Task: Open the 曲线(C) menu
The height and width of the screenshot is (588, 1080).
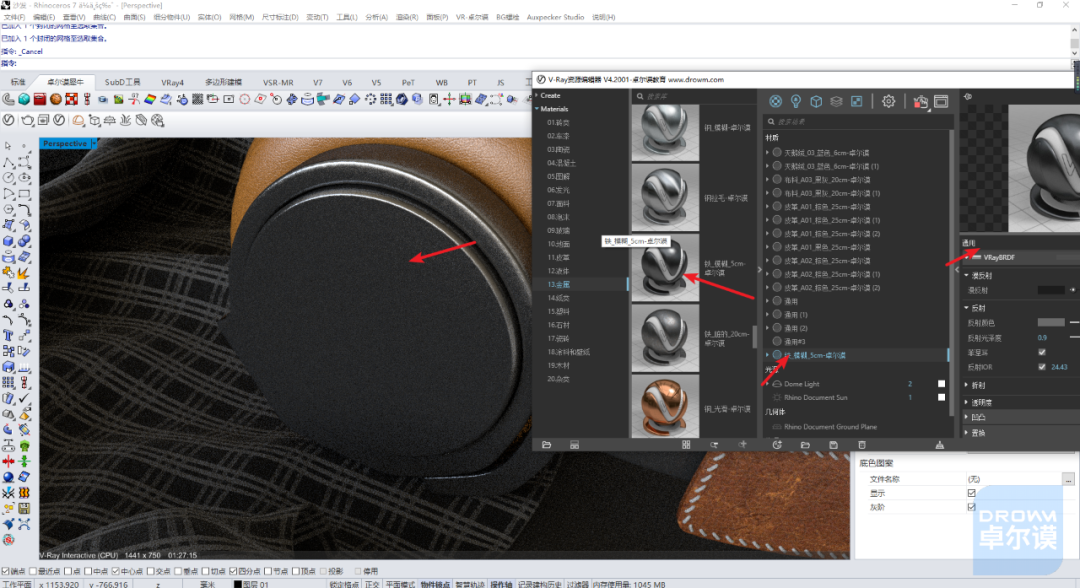Action: (104, 17)
